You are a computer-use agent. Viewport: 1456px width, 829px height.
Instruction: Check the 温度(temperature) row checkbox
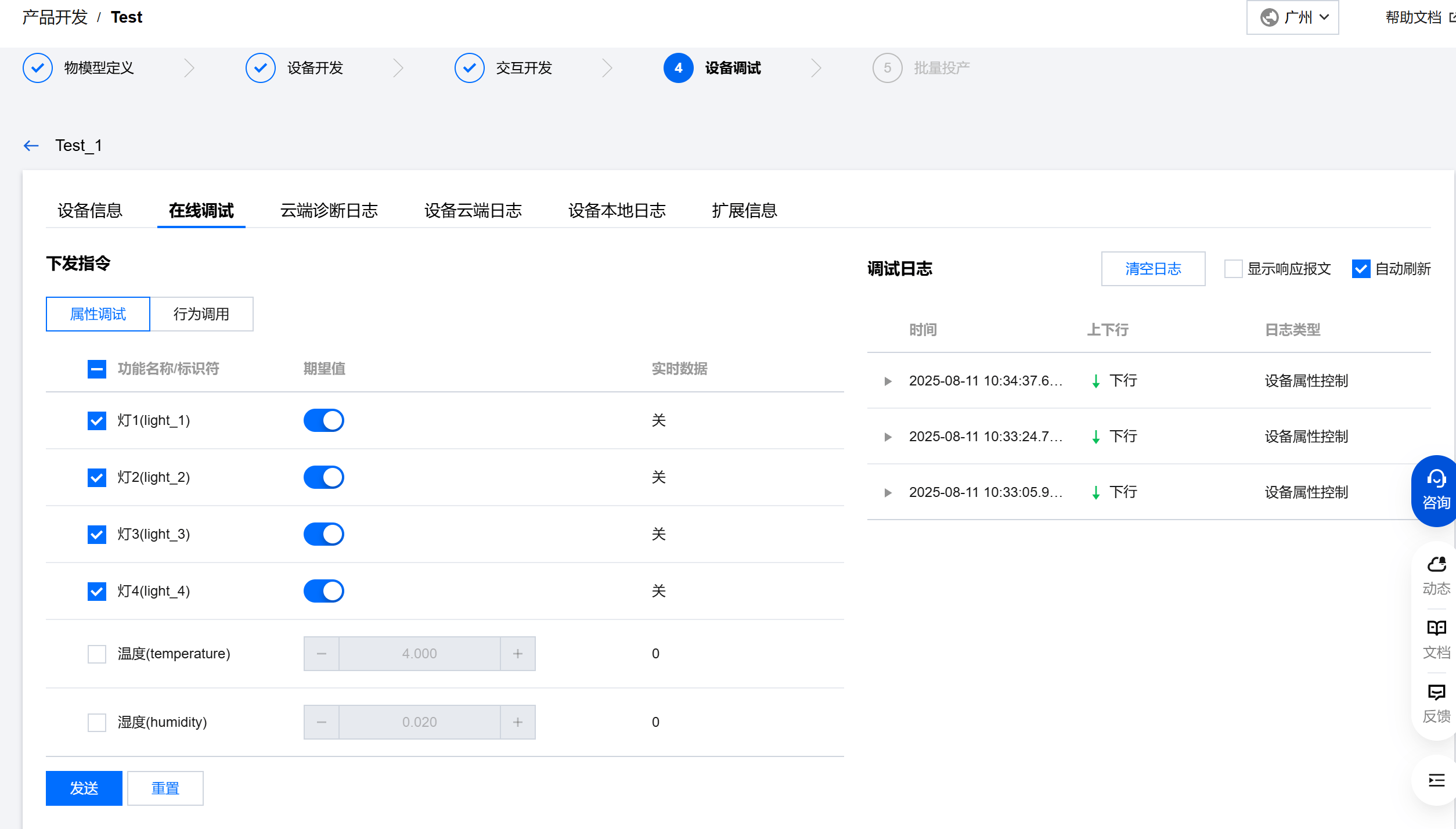(97, 654)
